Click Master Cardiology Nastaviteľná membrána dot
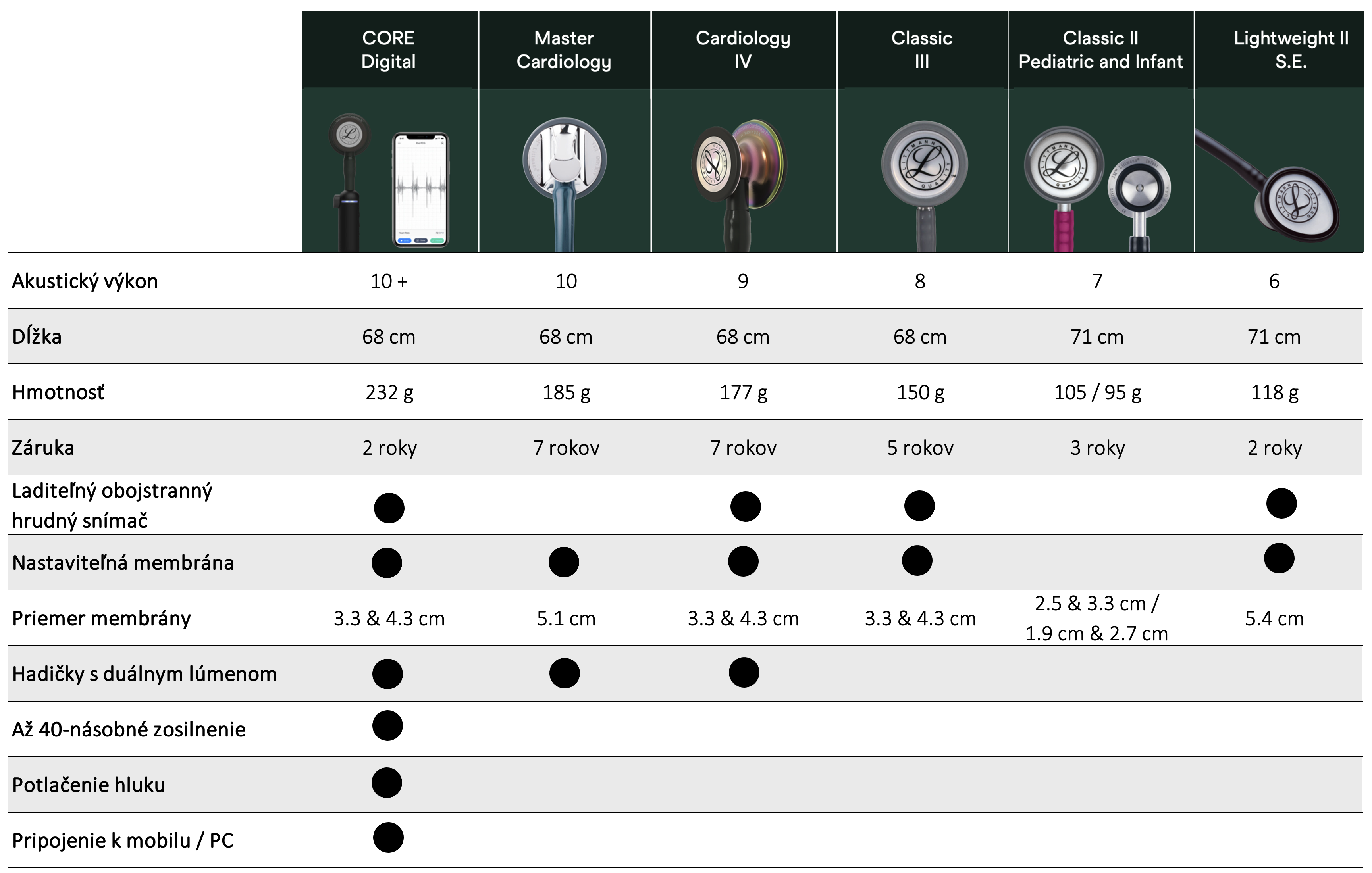 pos(563,562)
